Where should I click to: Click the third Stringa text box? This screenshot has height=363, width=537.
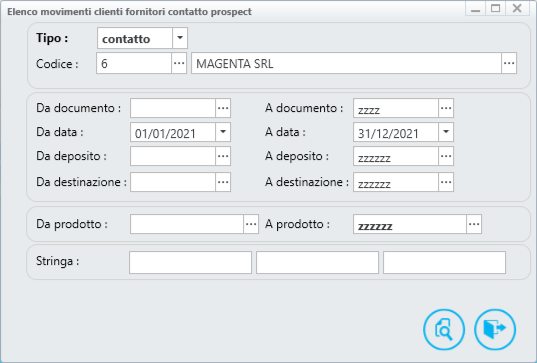[x=445, y=263]
